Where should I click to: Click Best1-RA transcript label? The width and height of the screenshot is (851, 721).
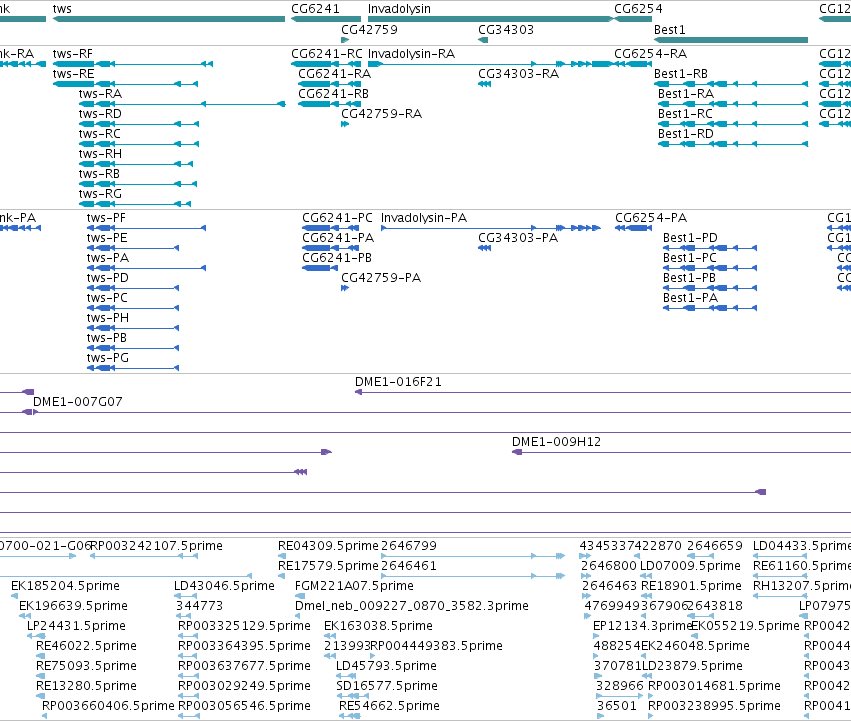click(686, 94)
